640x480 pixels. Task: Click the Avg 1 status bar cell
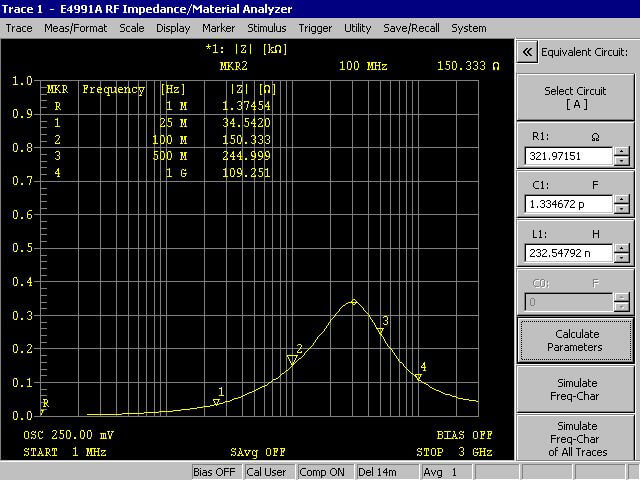447,472
